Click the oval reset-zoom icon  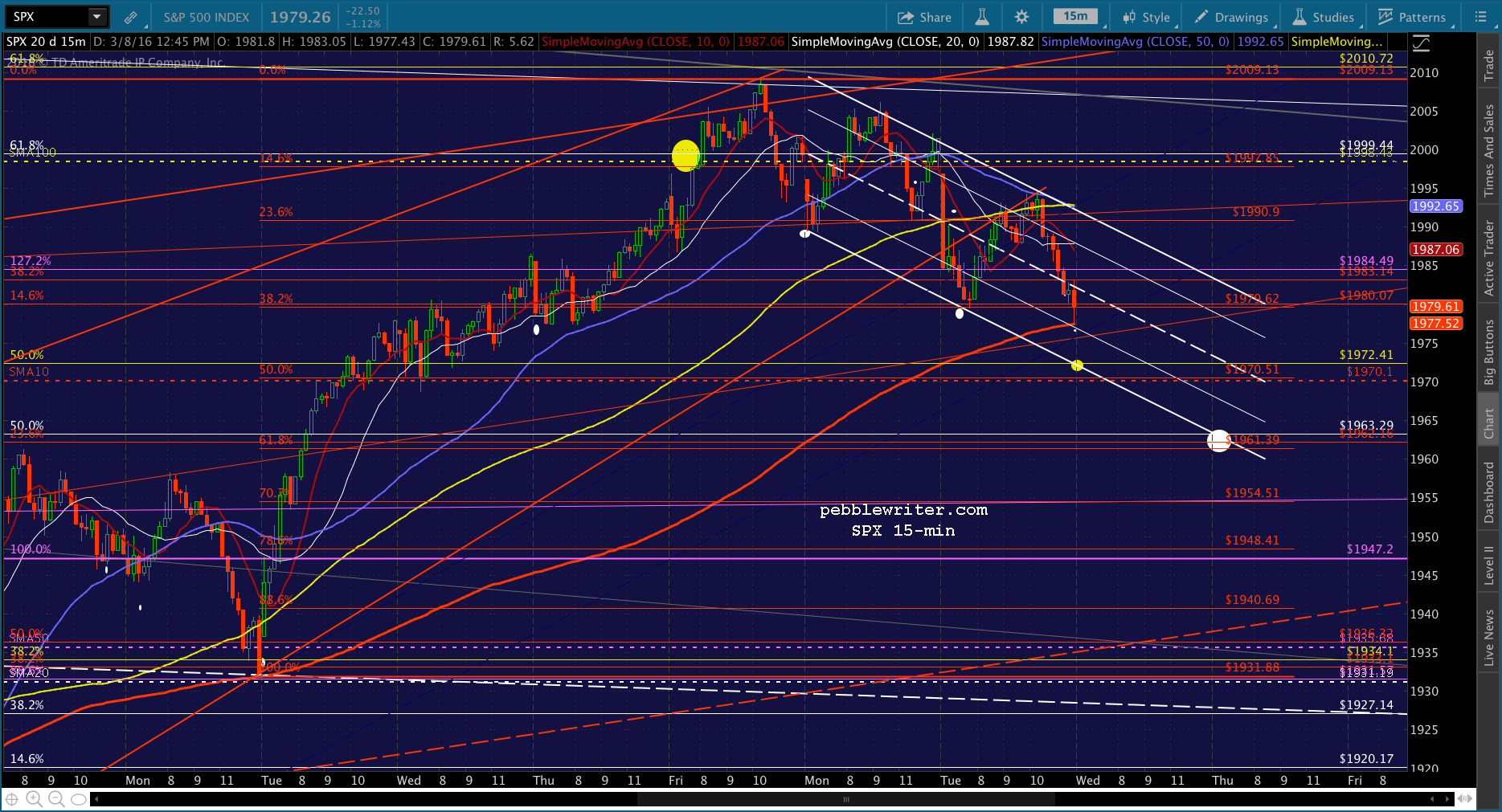pyautogui.click(x=78, y=799)
